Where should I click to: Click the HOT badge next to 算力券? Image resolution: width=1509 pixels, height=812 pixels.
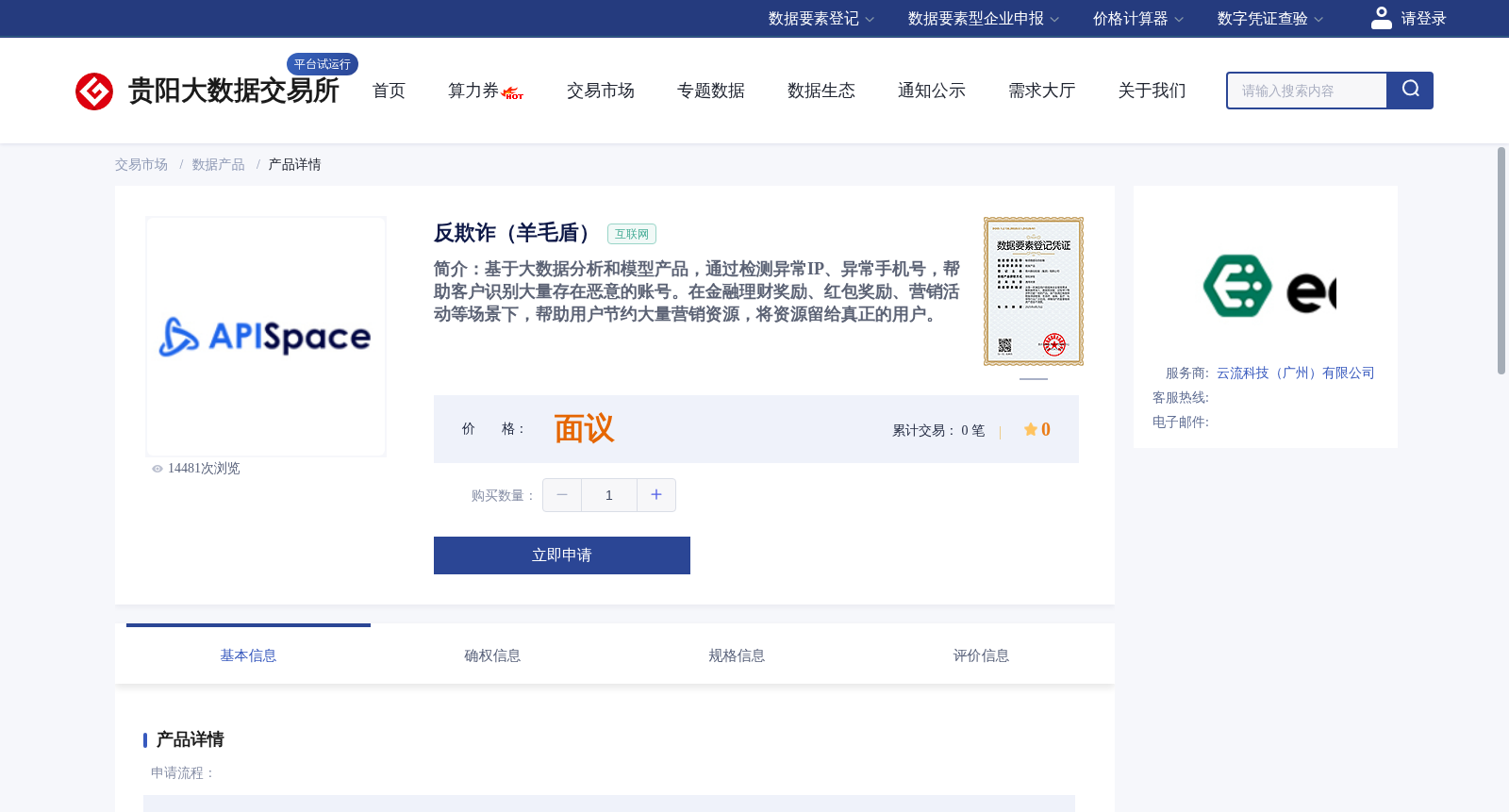513,94
